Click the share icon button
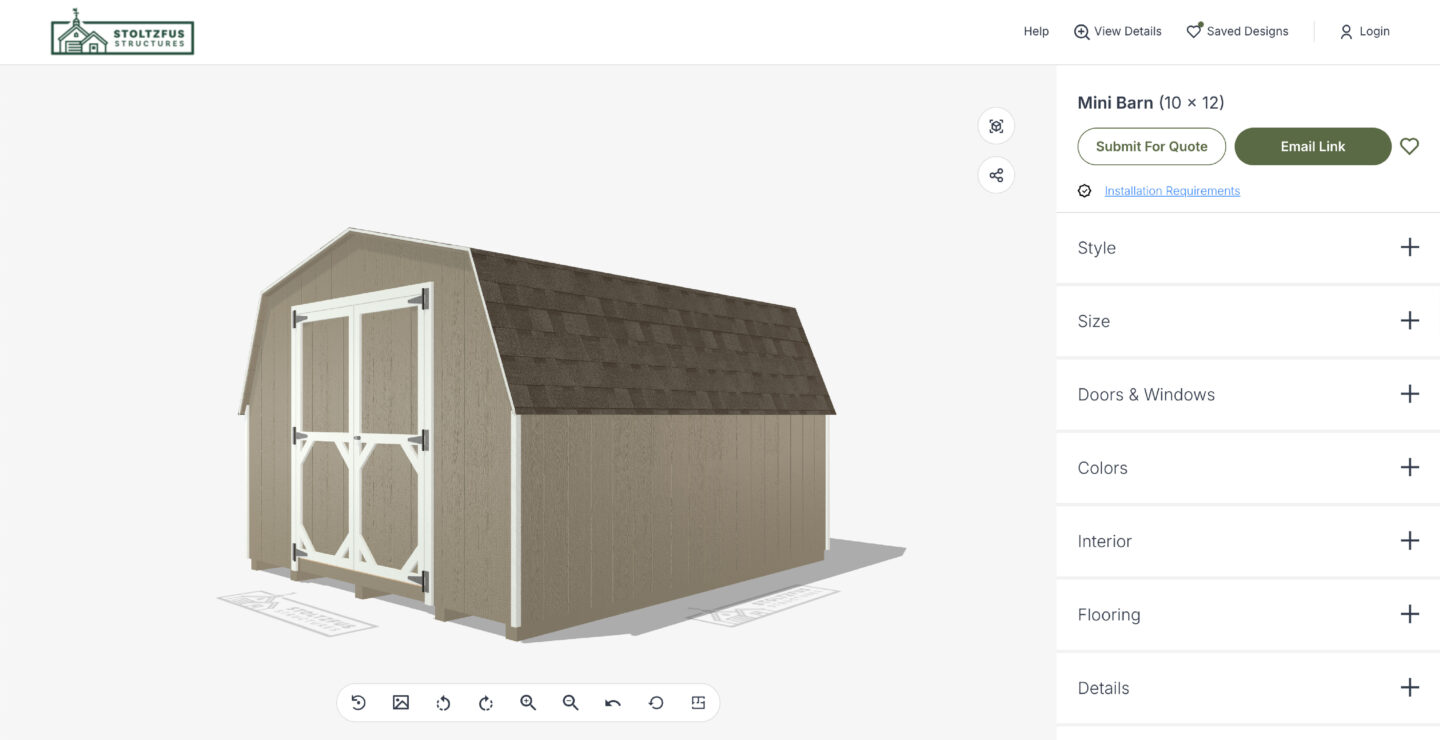This screenshot has width=1440, height=740. (x=996, y=176)
